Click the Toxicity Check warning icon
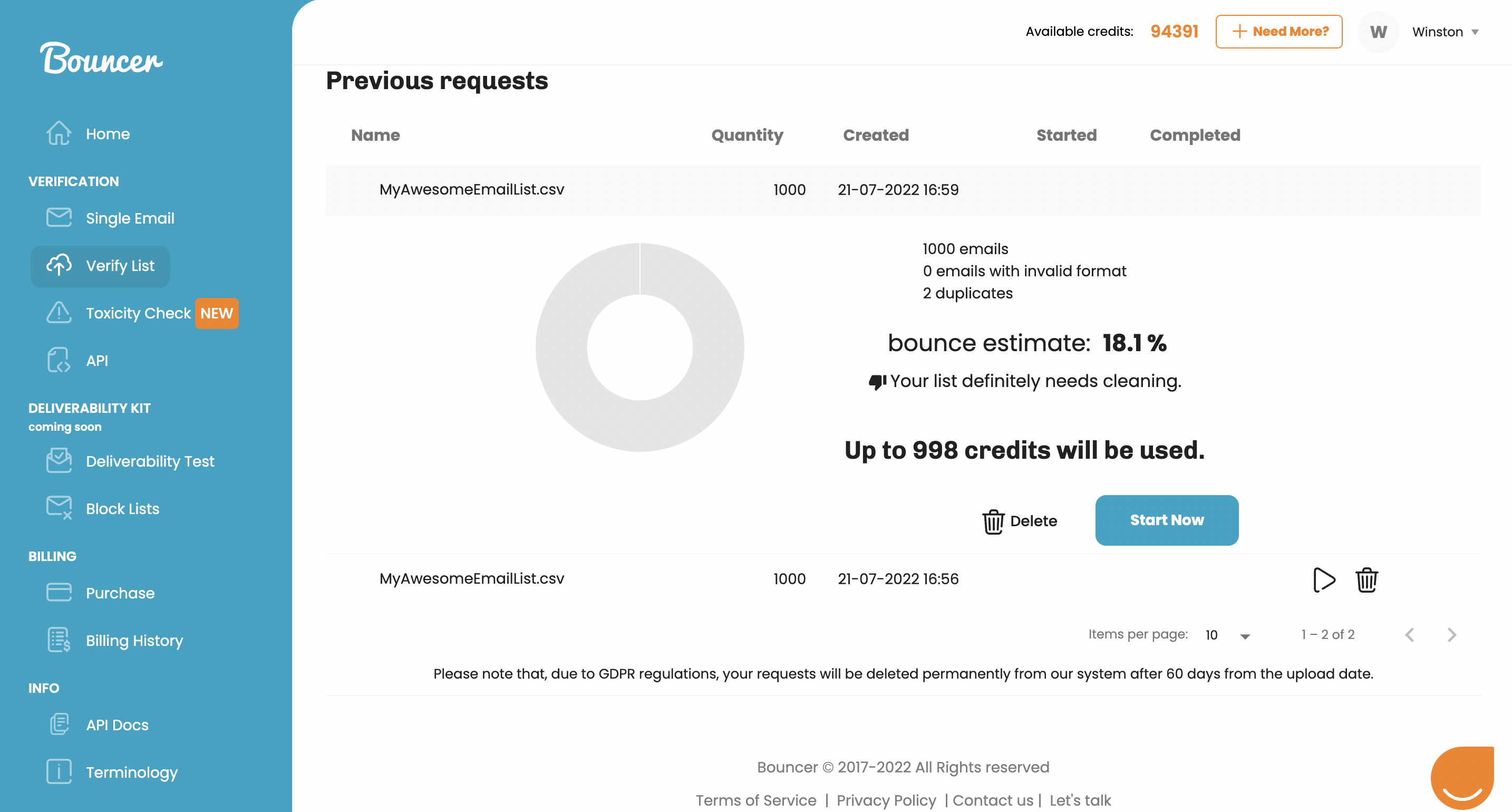 coord(59,312)
